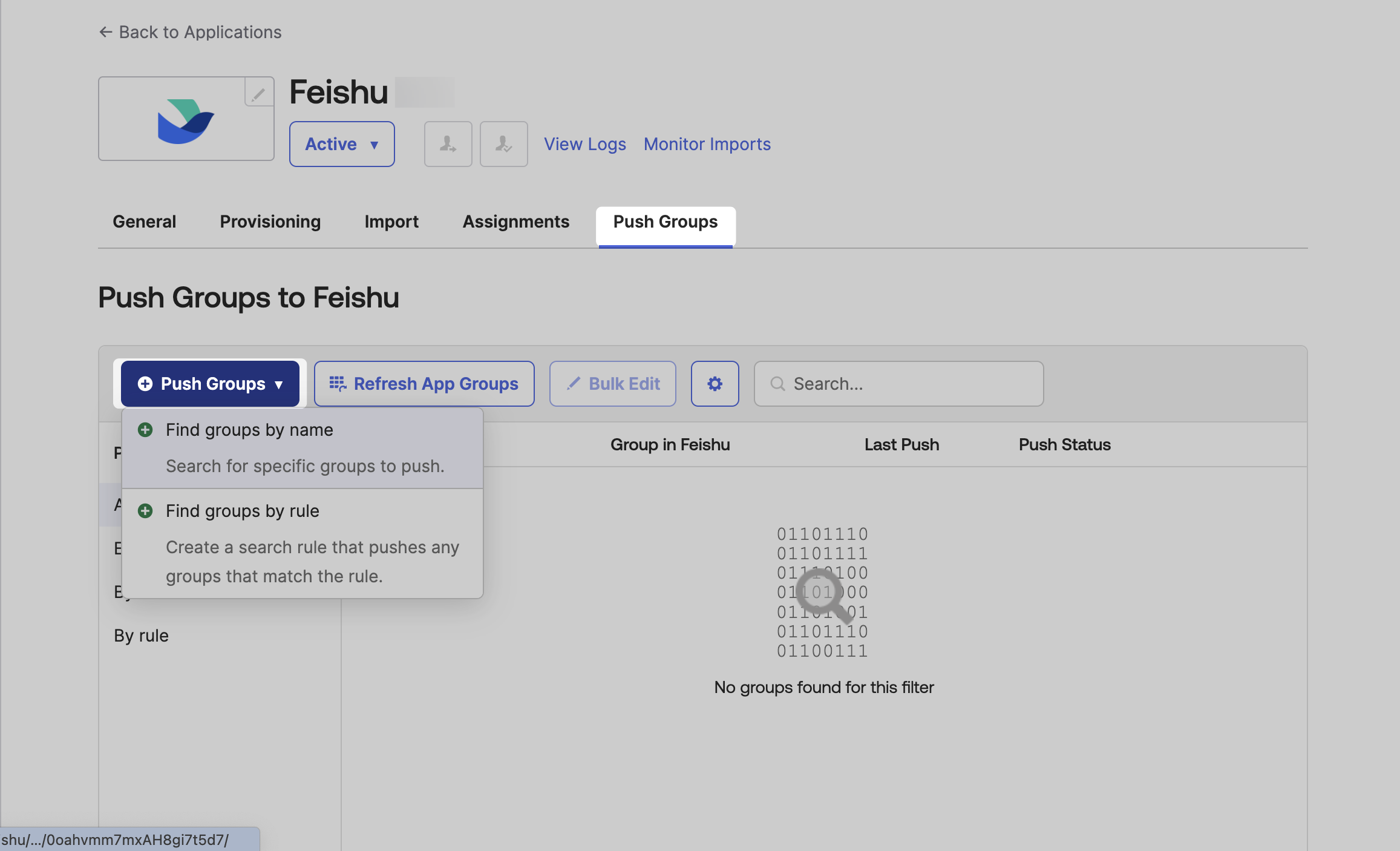Click the assign users person icon
This screenshot has width=1400, height=851.
click(x=448, y=143)
